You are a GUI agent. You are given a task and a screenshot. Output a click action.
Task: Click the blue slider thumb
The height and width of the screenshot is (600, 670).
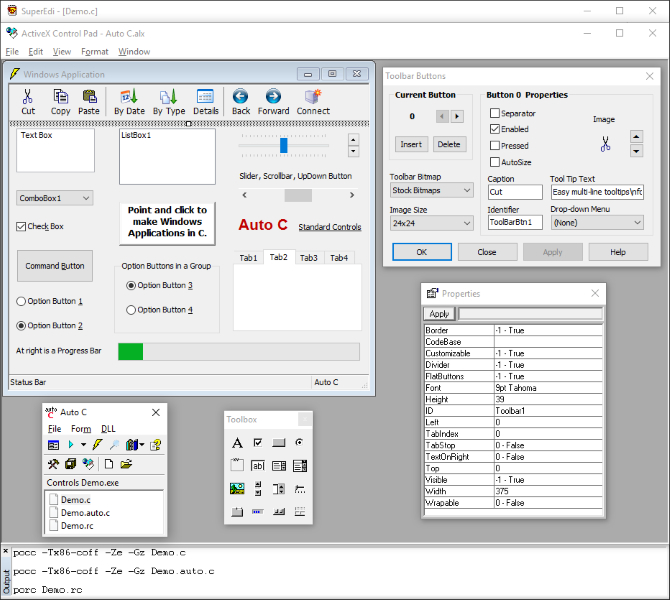283,146
